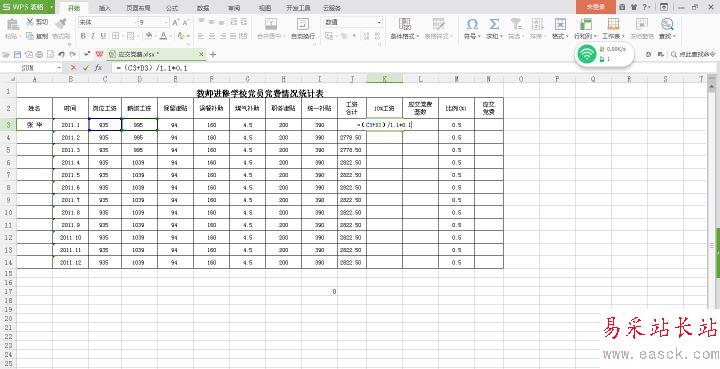The image size is (720, 369).
Task: Click the green WiFi network widget
Action: (x=586, y=55)
